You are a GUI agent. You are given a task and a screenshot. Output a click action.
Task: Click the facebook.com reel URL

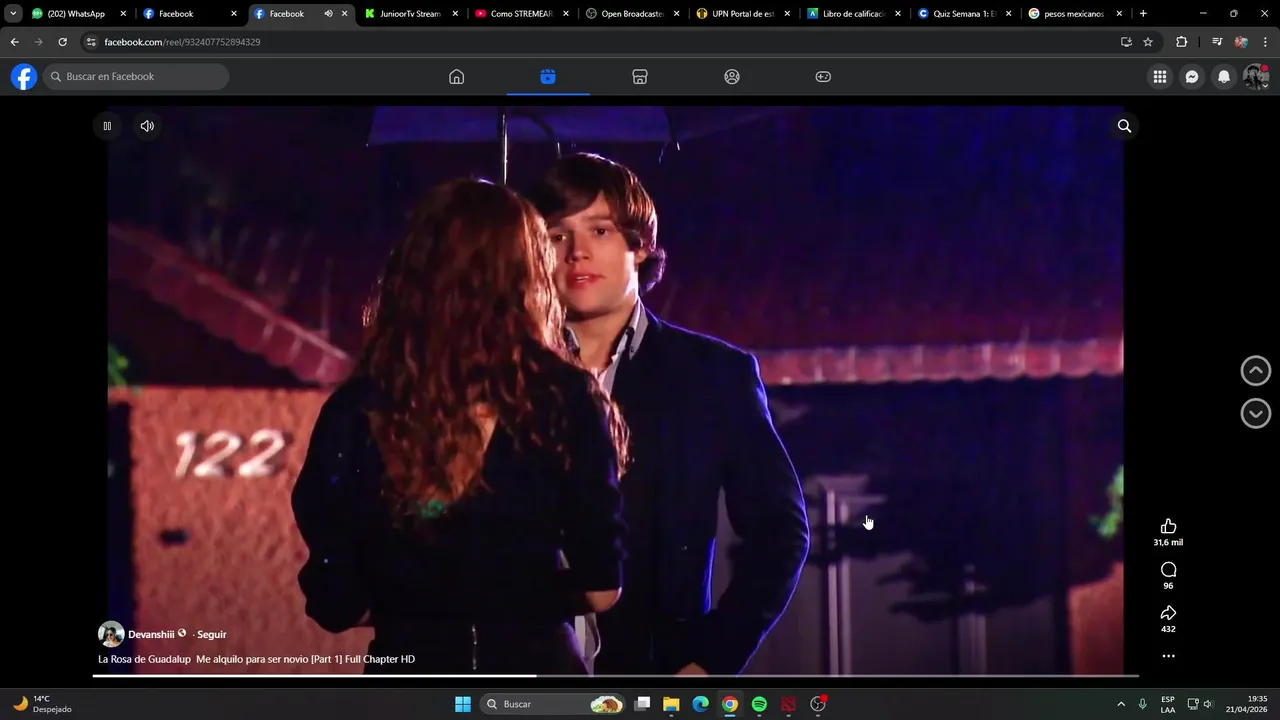pyautogui.click(x=182, y=42)
